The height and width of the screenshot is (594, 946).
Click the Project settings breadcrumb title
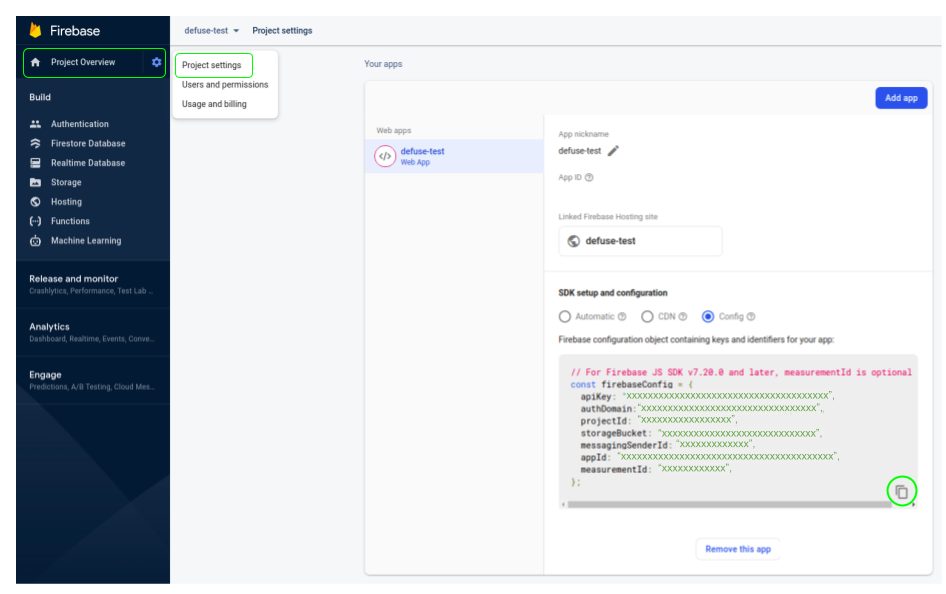pos(282,31)
